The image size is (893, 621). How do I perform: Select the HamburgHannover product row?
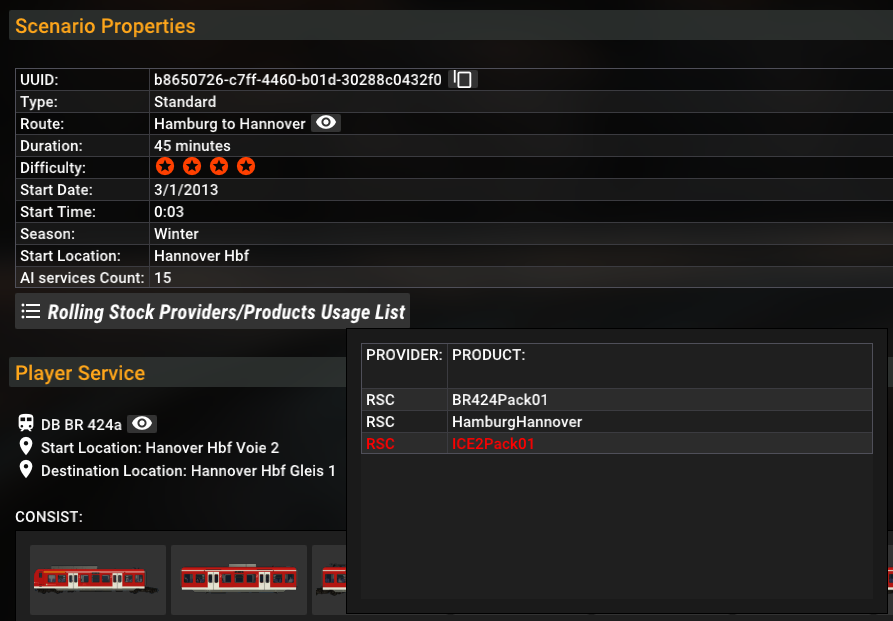pos(517,422)
